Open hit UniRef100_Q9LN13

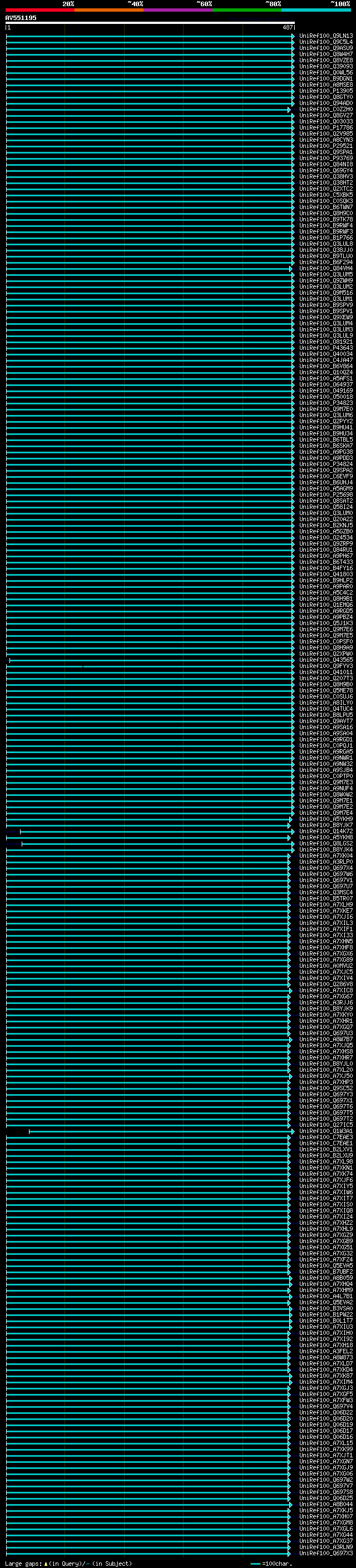(325, 36)
